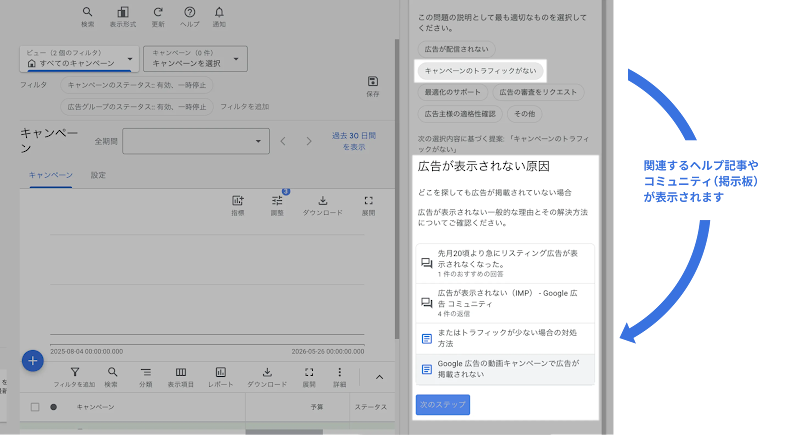Click the horizontal scrollbar under table
Viewport: 800px width, 435px height.
[284, 432]
